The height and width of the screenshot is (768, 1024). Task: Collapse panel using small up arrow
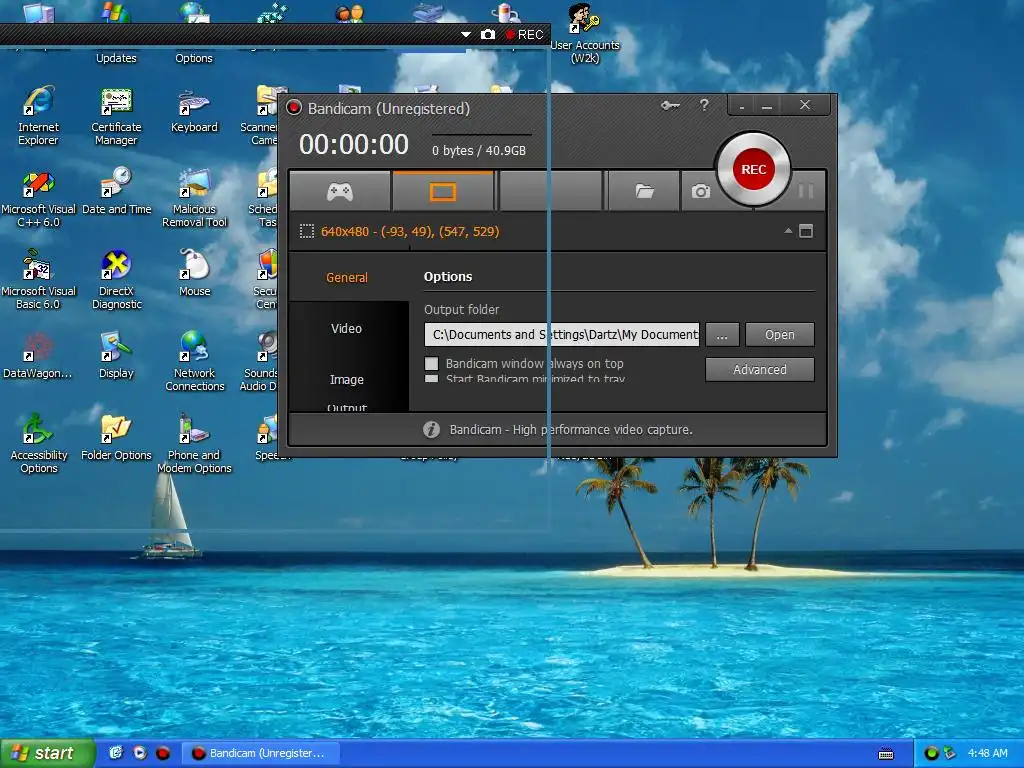(x=788, y=231)
